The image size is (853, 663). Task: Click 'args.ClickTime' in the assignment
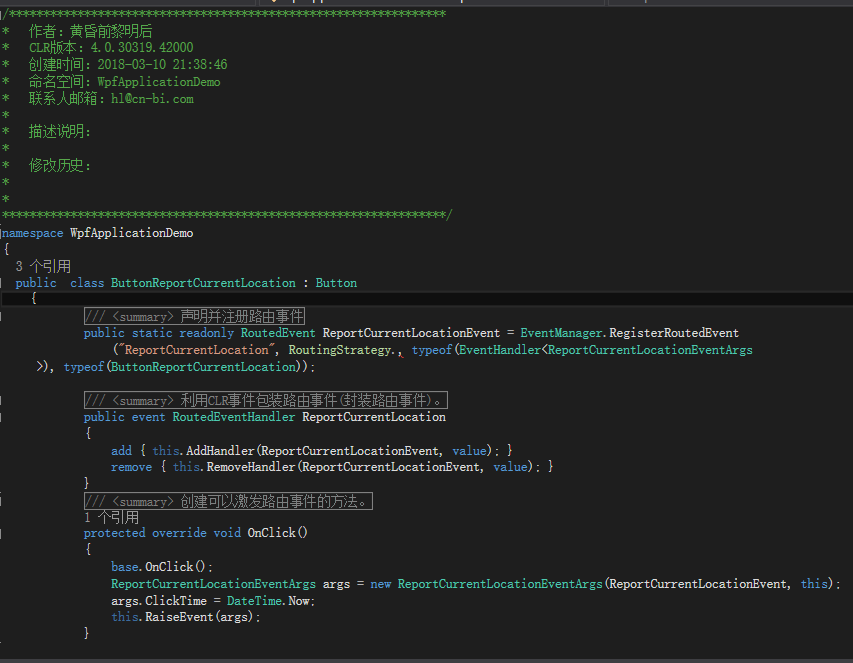(159, 600)
